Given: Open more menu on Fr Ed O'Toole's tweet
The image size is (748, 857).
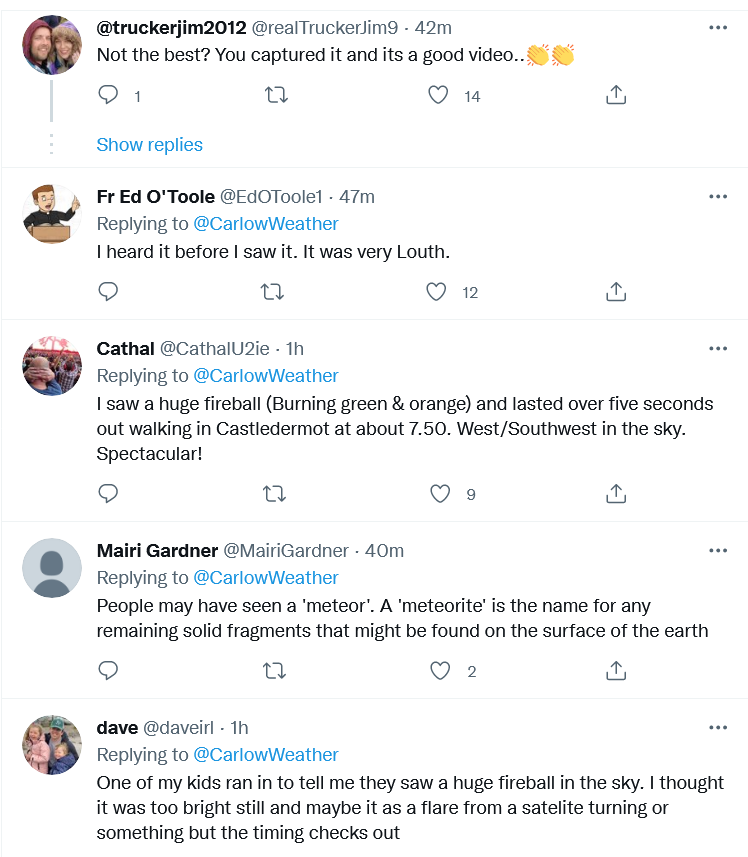Looking at the screenshot, I should [718, 196].
